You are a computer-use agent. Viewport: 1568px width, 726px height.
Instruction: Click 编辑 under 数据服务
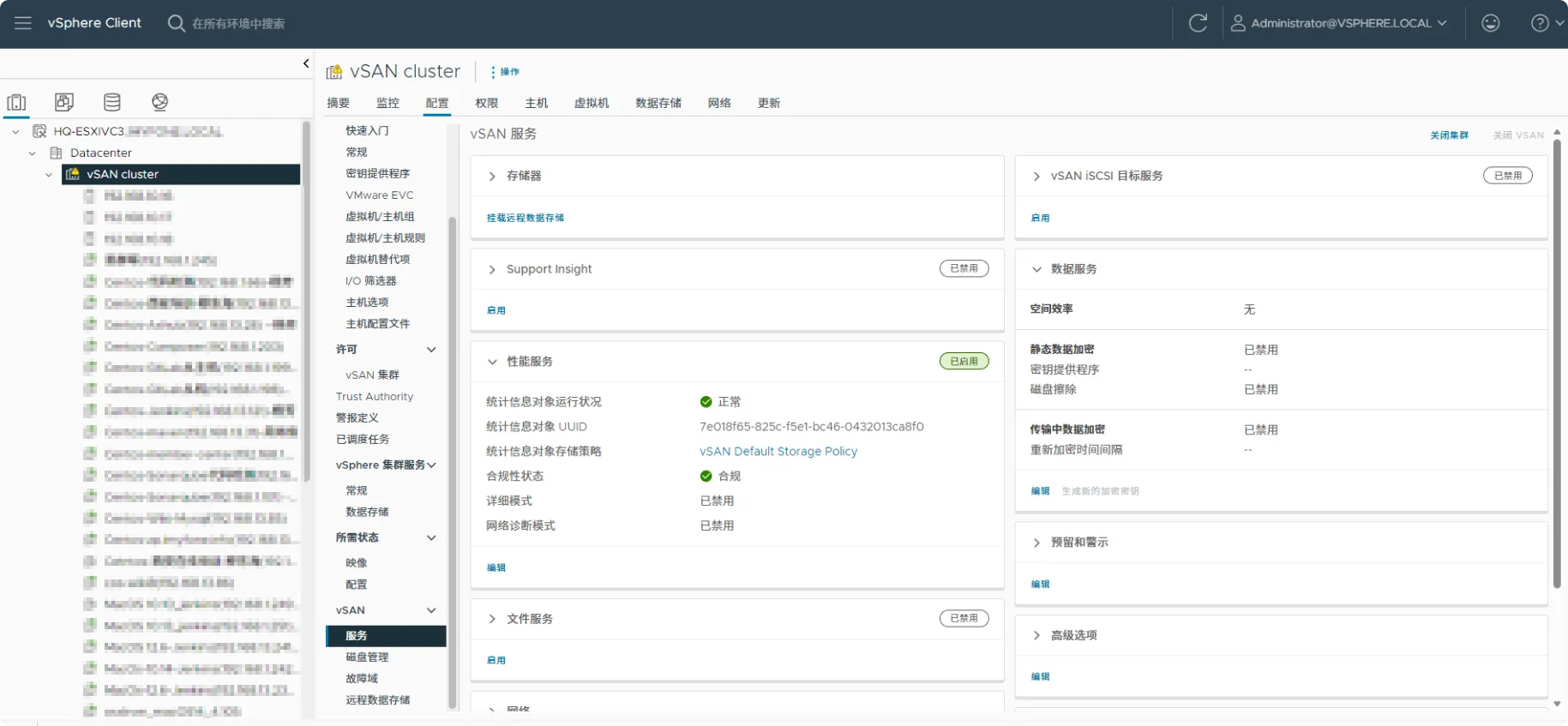pos(1040,491)
